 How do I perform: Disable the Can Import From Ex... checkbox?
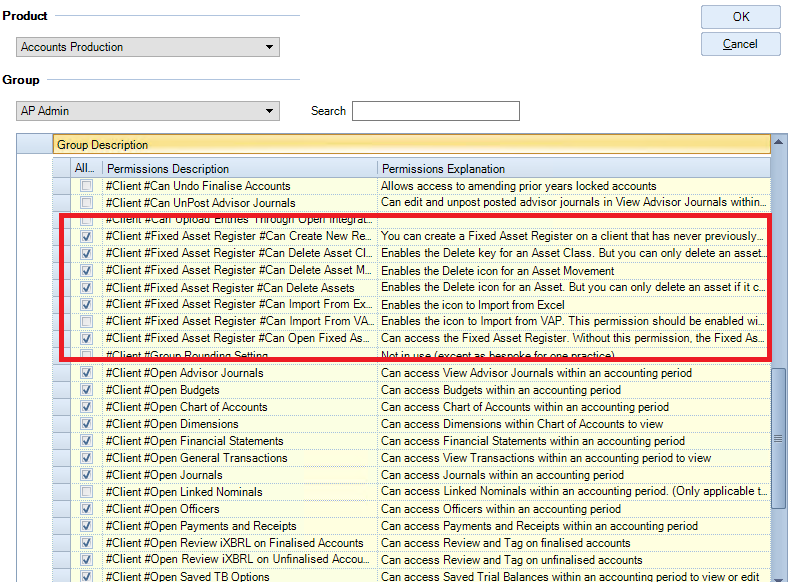[x=87, y=305]
